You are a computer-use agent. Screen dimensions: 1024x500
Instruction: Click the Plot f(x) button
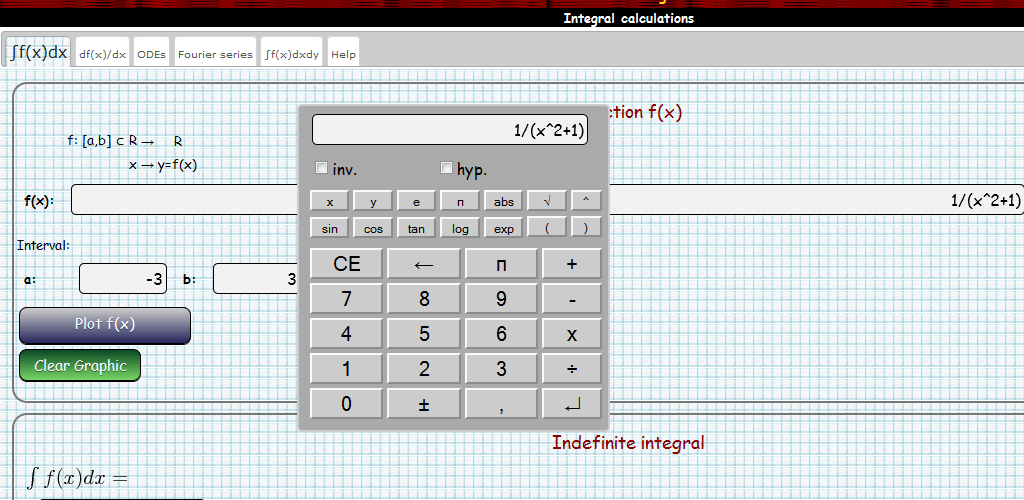pyautogui.click(x=105, y=325)
